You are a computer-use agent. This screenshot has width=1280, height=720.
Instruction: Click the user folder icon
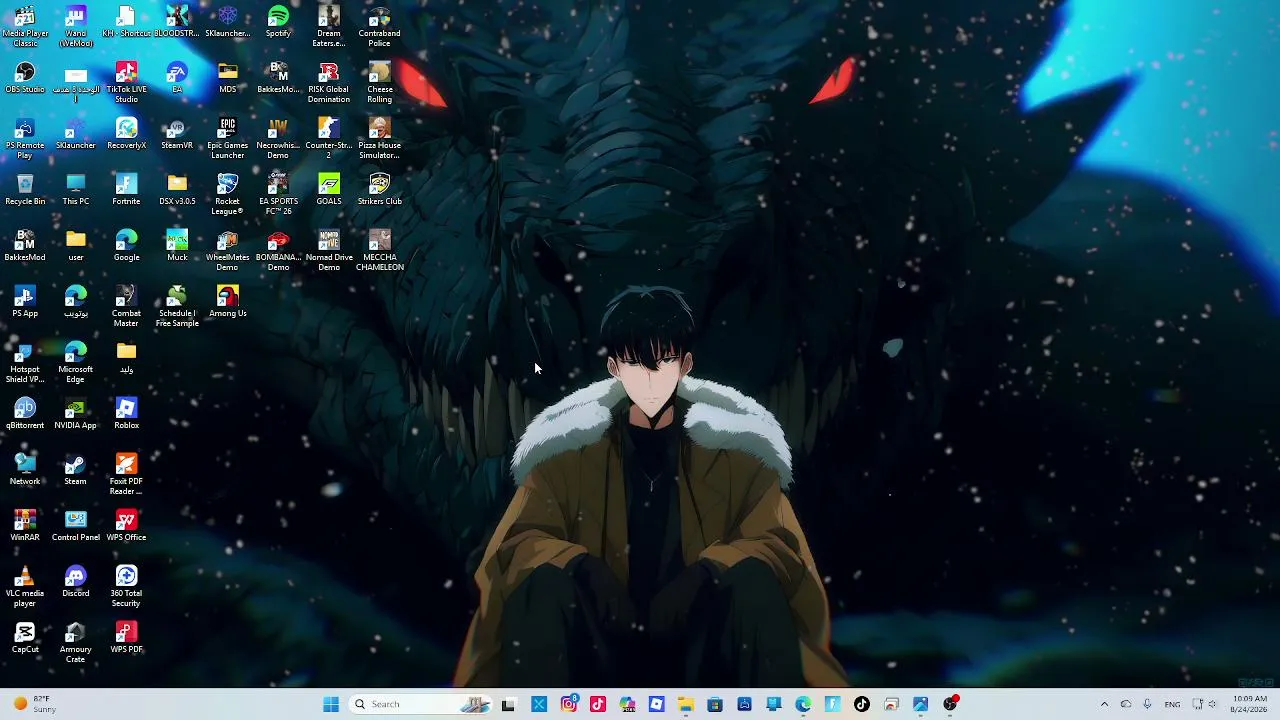pos(76,246)
